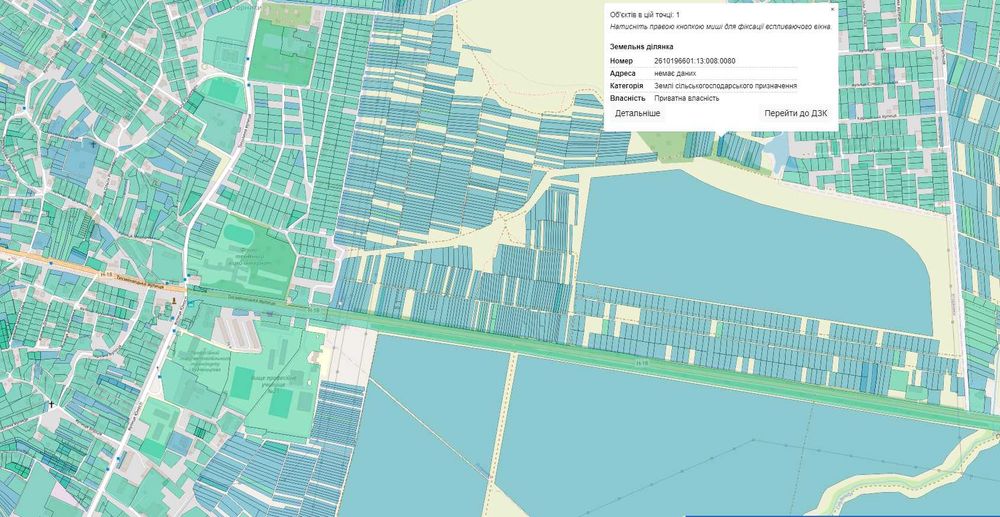Click the Приватна власність ownership value
Image resolution: width=1000 pixels, height=517 pixels.
686,99
